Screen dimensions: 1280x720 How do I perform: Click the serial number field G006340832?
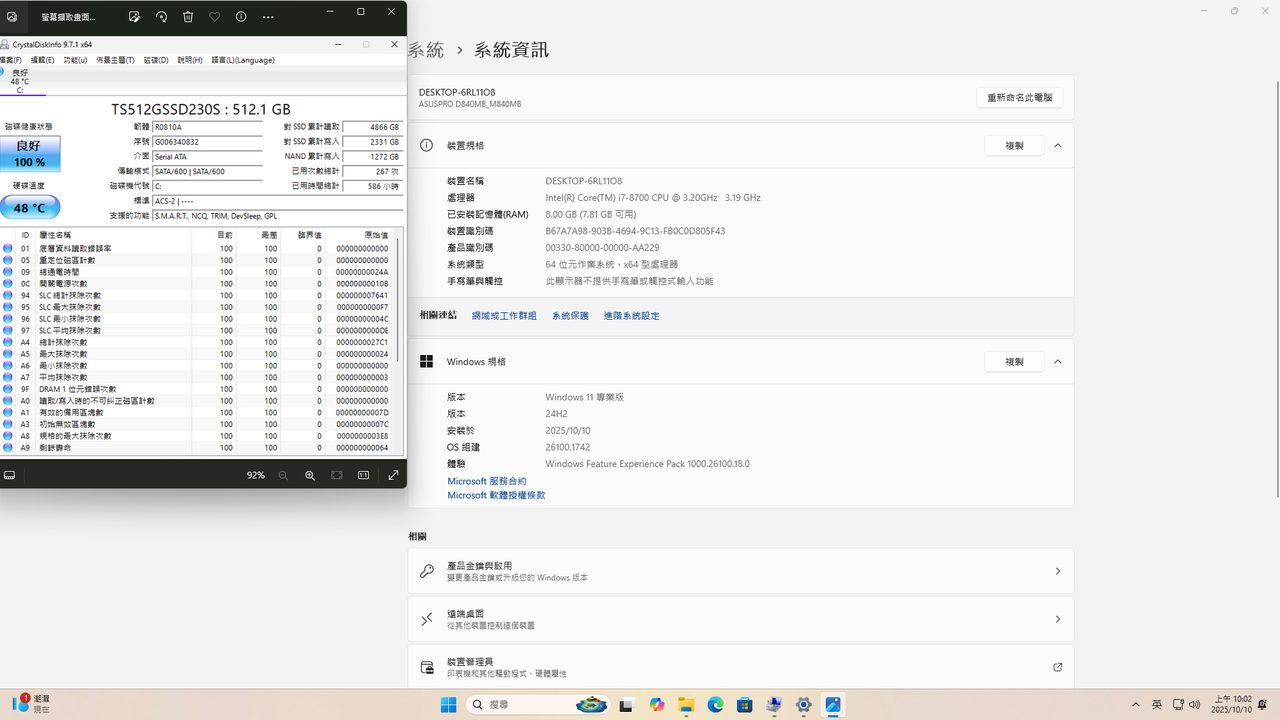click(208, 142)
